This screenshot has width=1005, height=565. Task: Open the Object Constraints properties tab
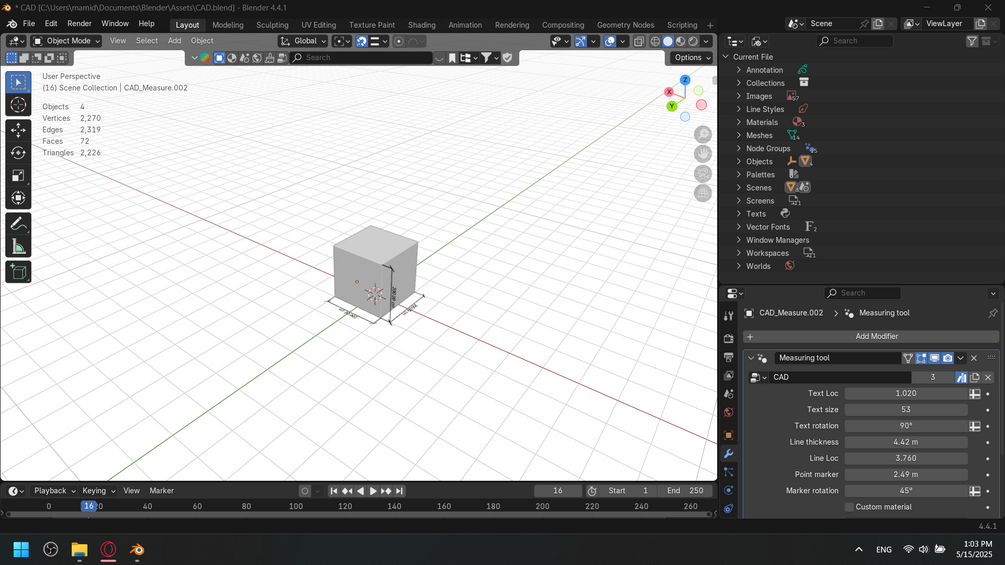(x=728, y=509)
